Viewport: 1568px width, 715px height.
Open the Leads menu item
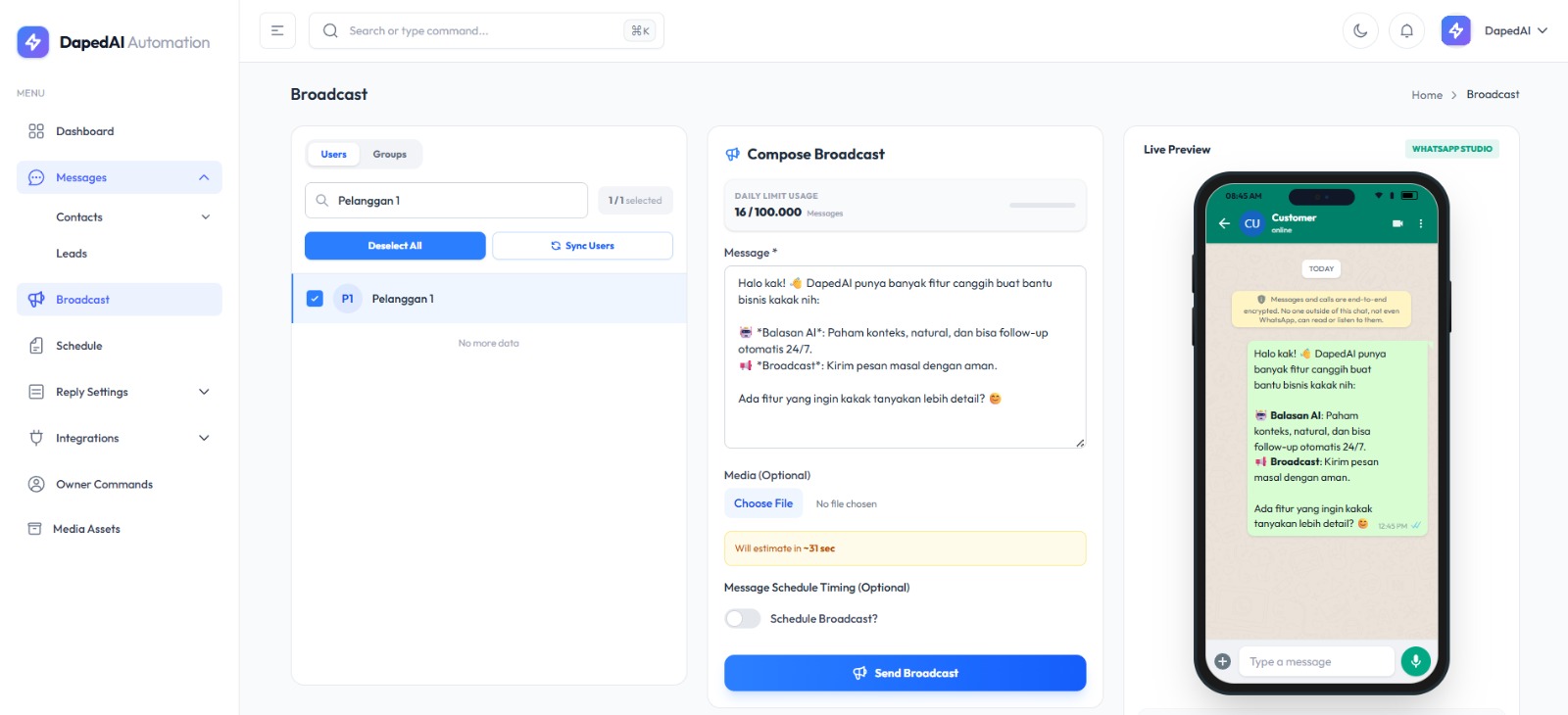pyautogui.click(x=72, y=254)
